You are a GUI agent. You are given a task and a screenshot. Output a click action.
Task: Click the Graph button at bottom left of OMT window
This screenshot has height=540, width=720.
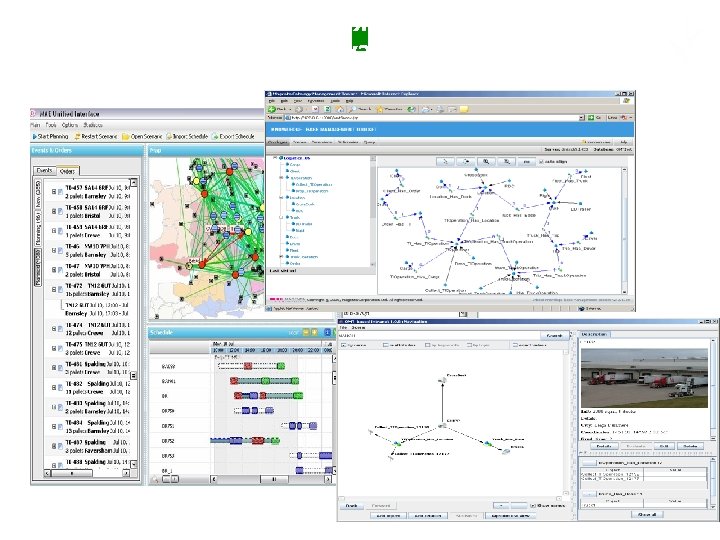(x=352, y=506)
